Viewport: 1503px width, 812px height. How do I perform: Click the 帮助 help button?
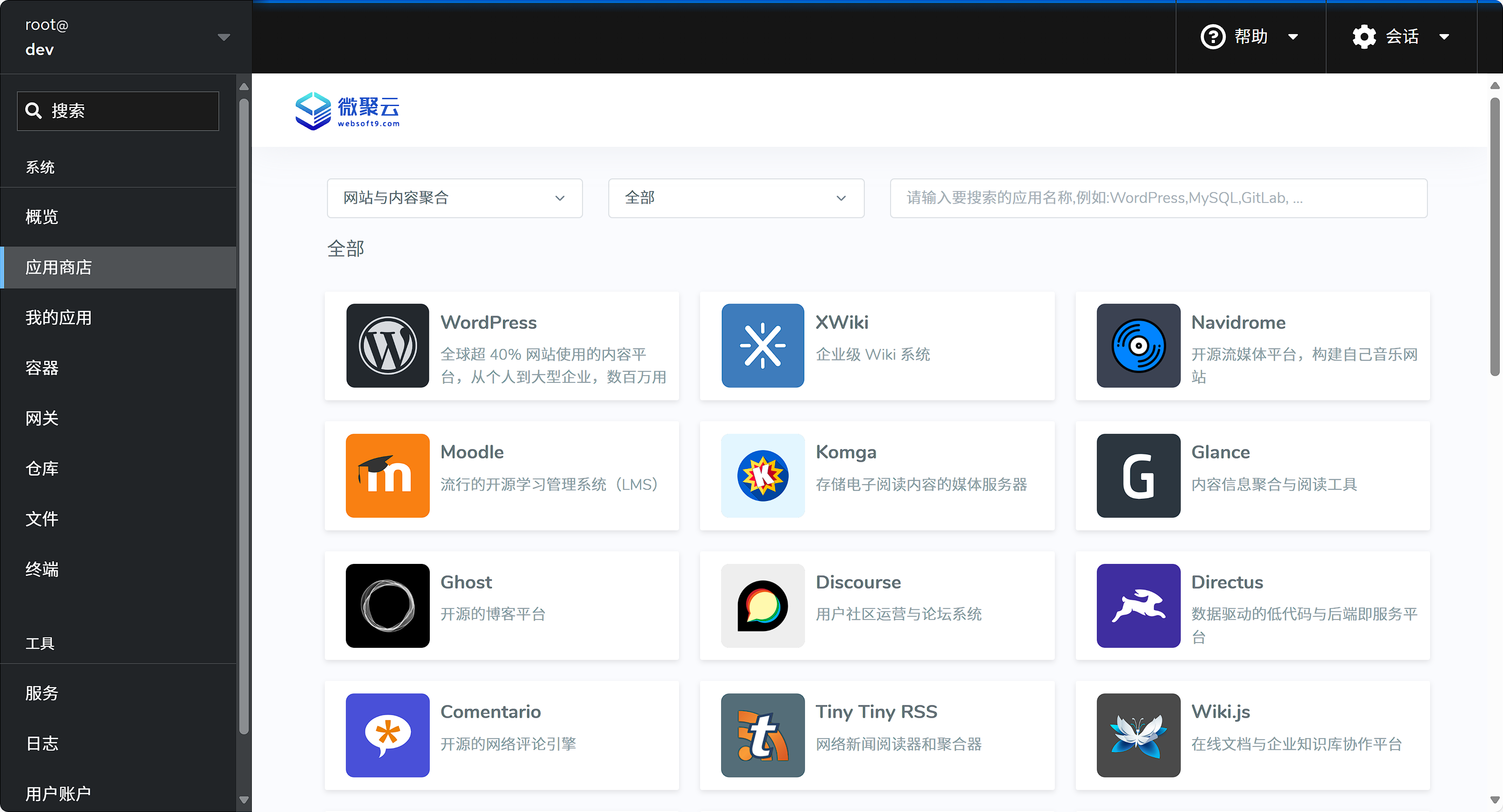1248,36
